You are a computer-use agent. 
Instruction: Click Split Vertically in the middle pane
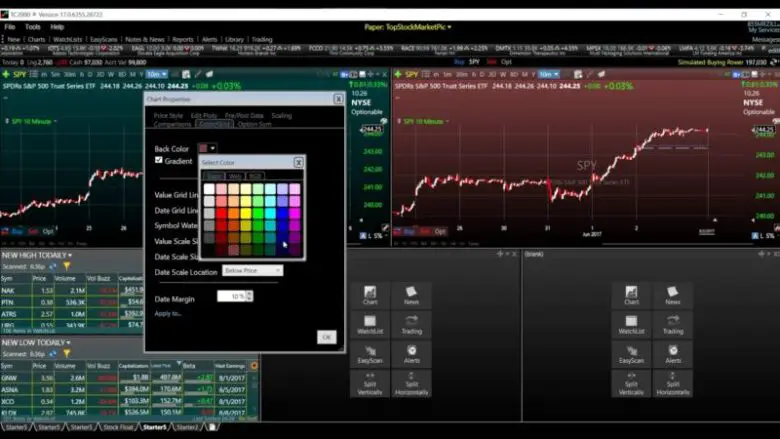pos(370,384)
